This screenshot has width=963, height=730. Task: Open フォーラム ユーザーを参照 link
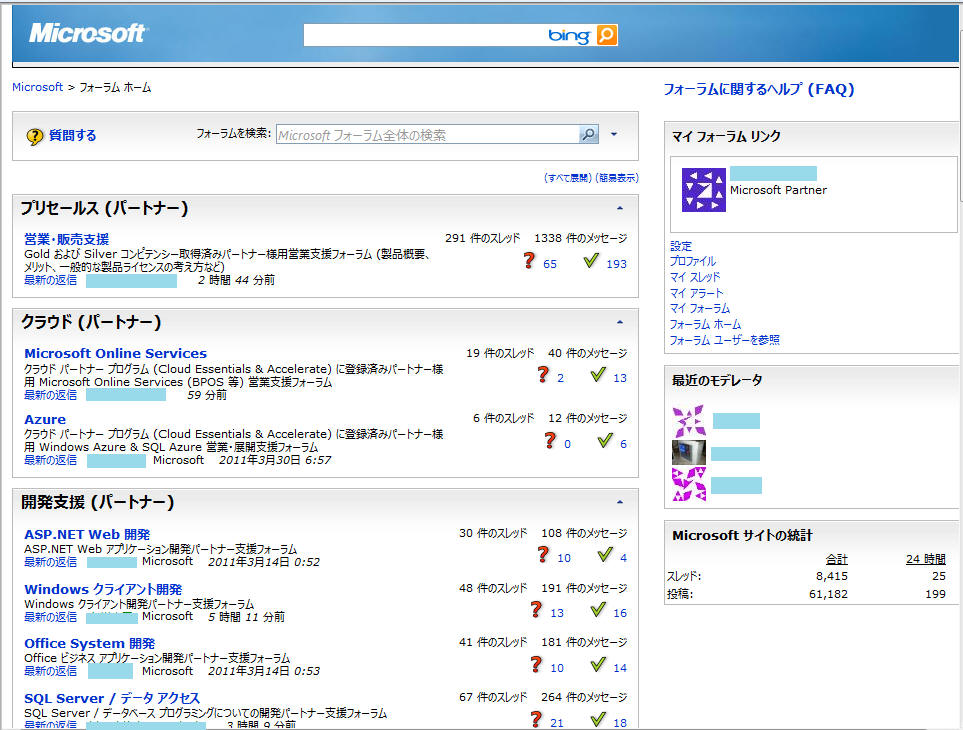coord(725,340)
